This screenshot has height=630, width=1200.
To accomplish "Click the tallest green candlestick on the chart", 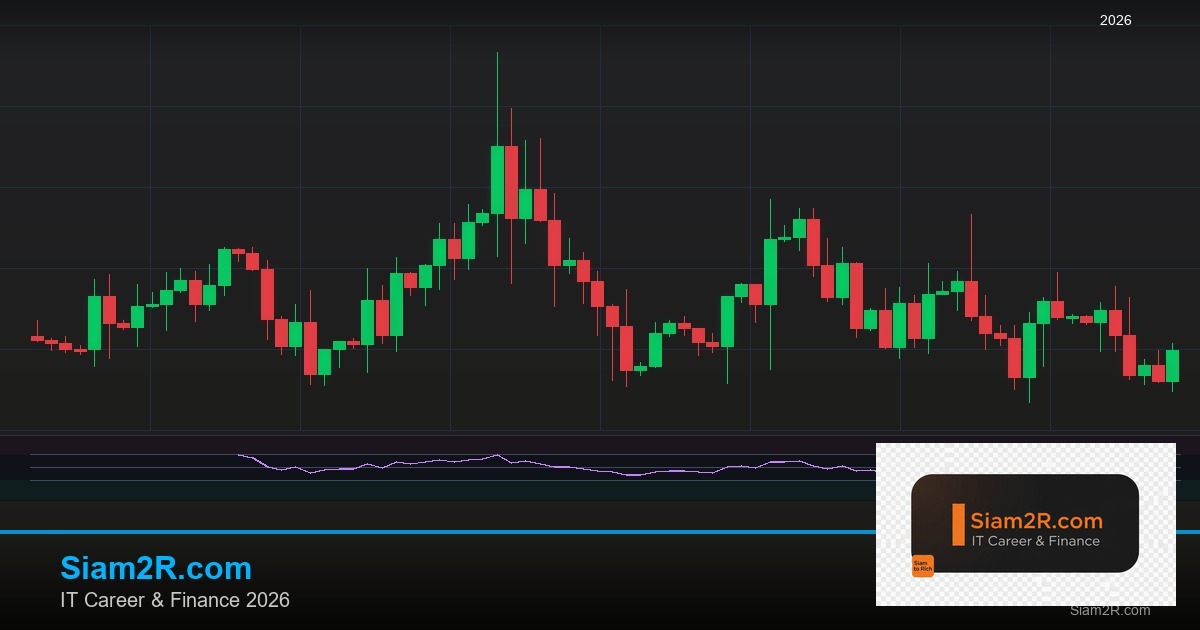I will tap(499, 180).
